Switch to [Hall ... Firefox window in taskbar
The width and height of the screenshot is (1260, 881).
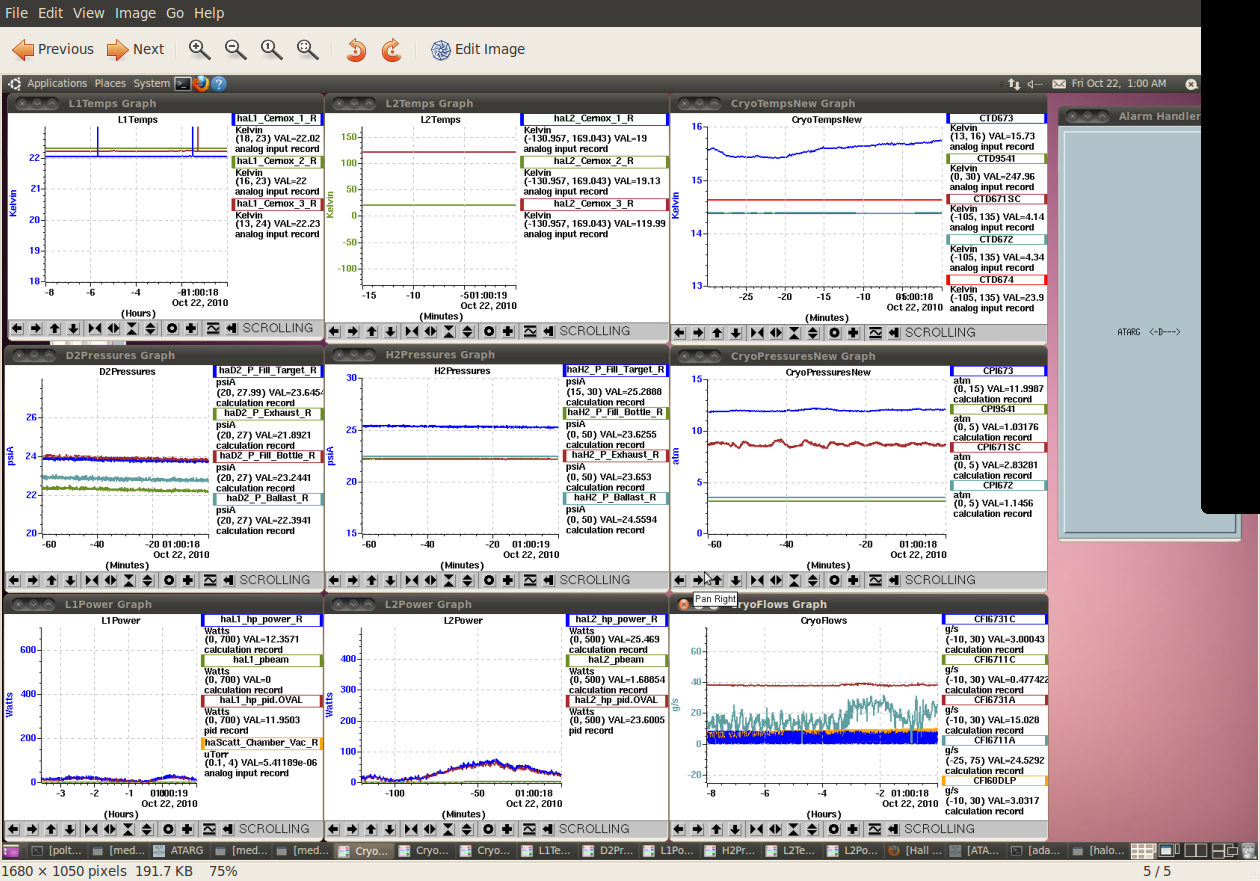[914, 851]
